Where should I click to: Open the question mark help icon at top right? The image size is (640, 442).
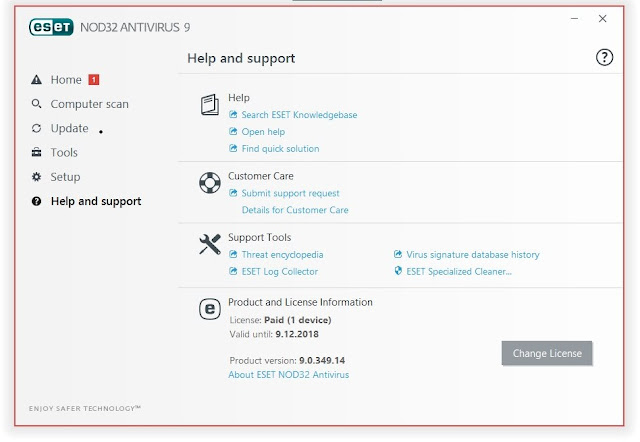[x=604, y=58]
